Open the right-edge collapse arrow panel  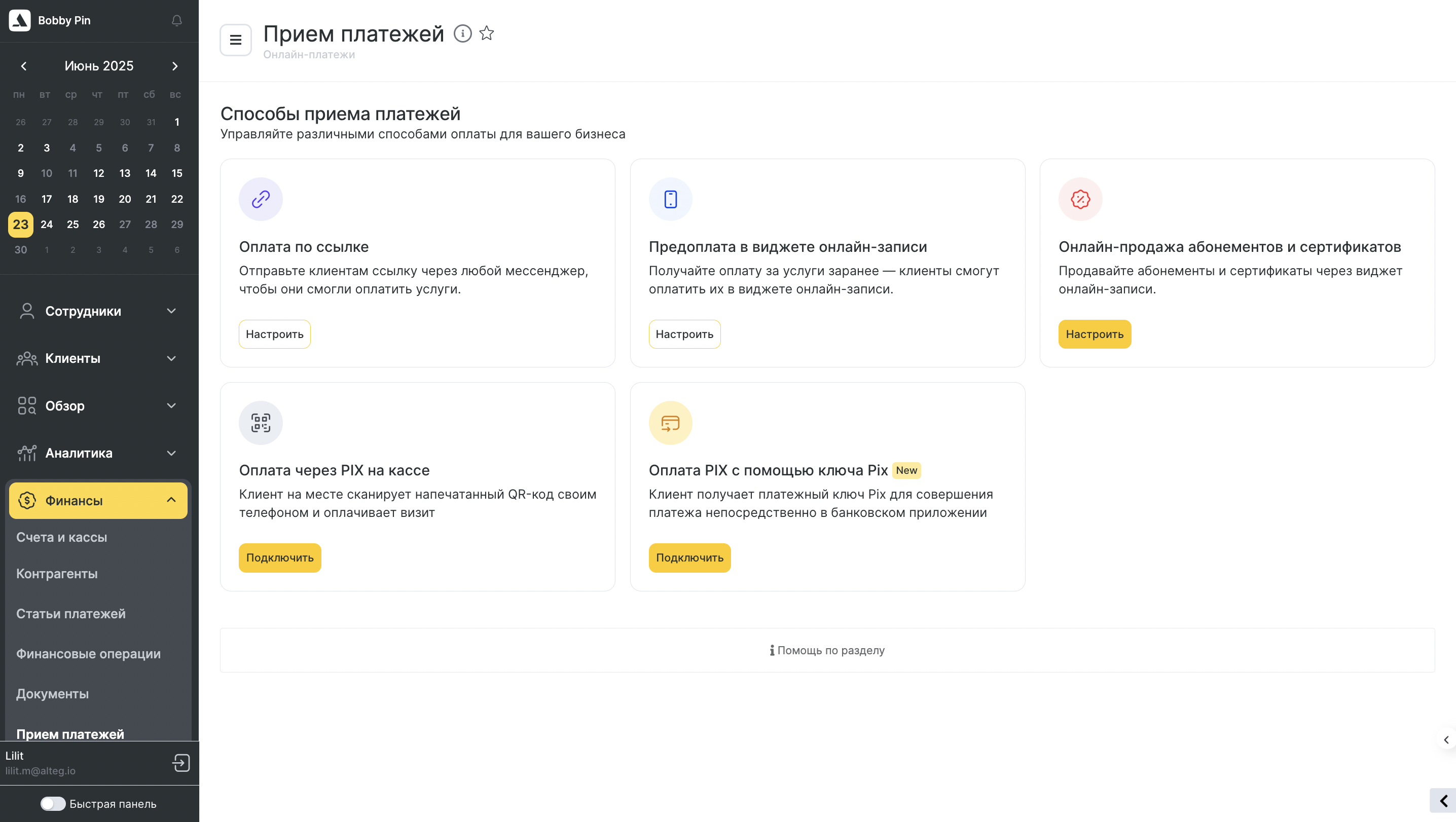coord(1446,739)
